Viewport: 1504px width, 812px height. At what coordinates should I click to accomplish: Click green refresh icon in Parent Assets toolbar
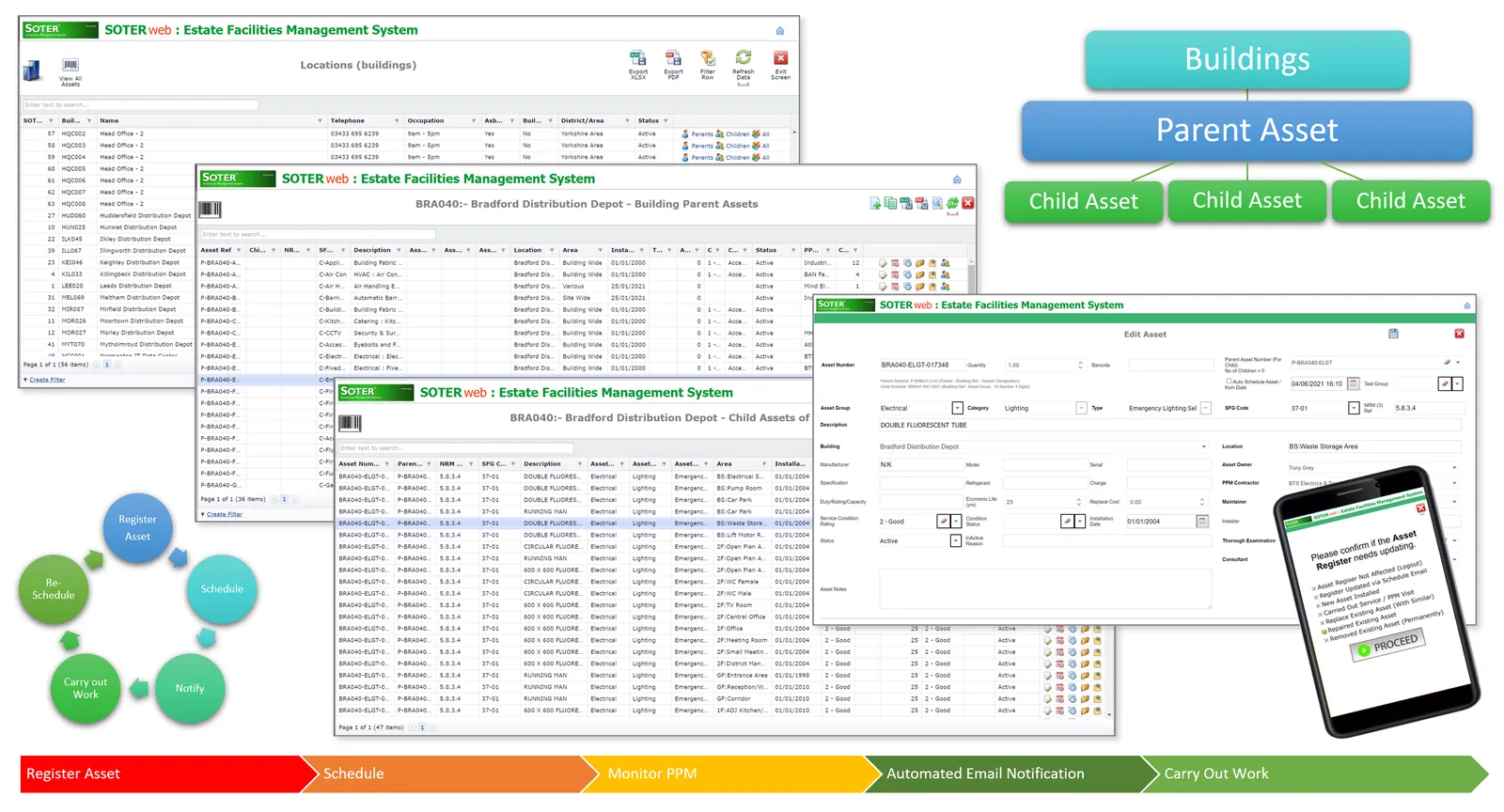952,203
